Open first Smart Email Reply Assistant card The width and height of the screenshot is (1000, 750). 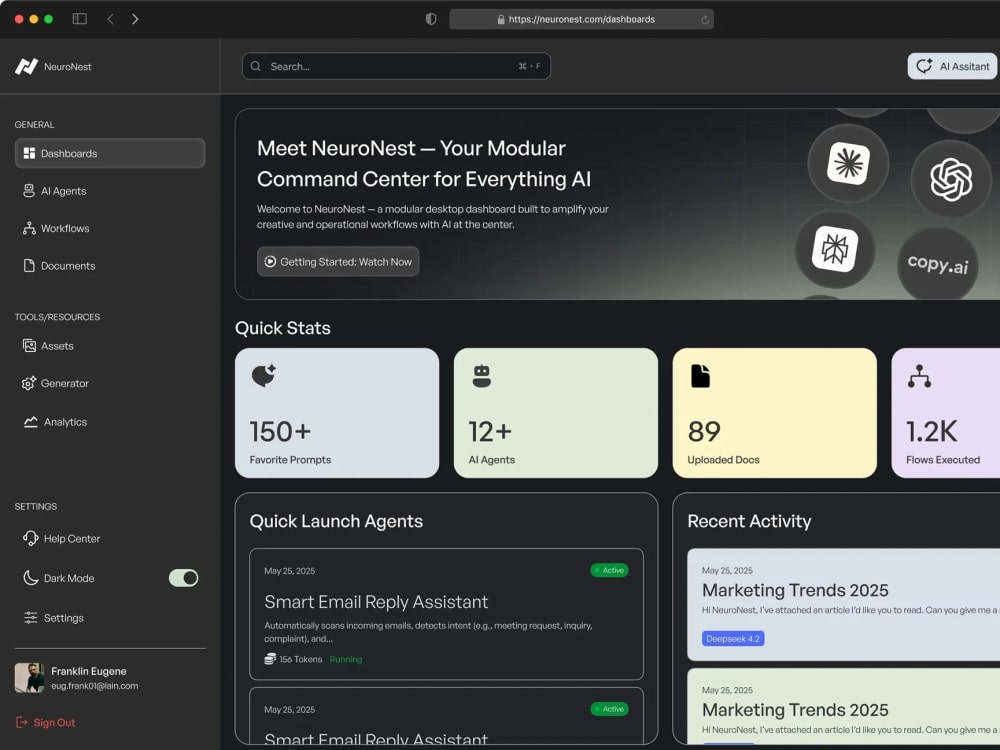pyautogui.click(x=446, y=614)
